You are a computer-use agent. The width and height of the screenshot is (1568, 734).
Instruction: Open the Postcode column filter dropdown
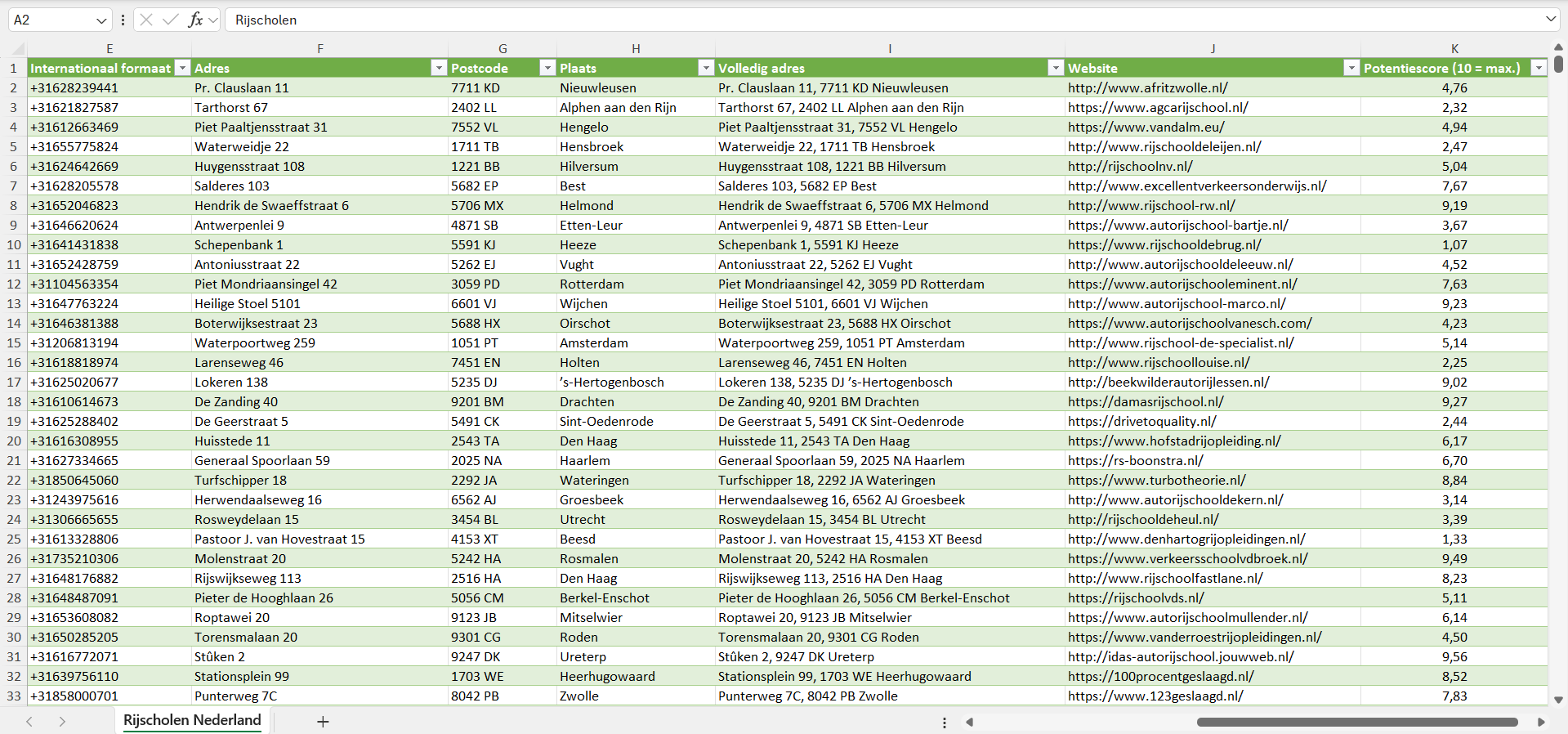point(547,68)
